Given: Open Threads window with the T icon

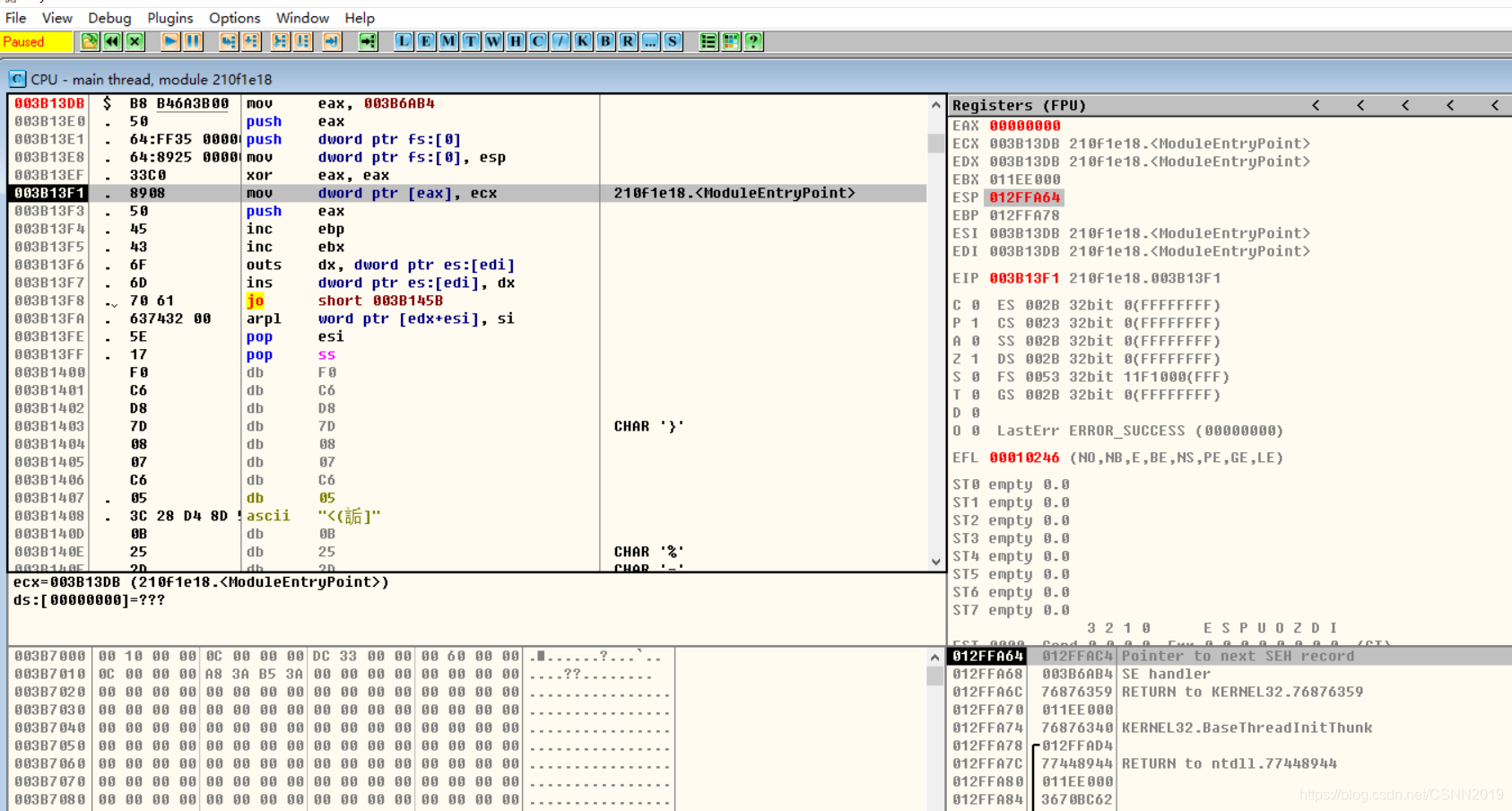Looking at the screenshot, I should point(471,41).
